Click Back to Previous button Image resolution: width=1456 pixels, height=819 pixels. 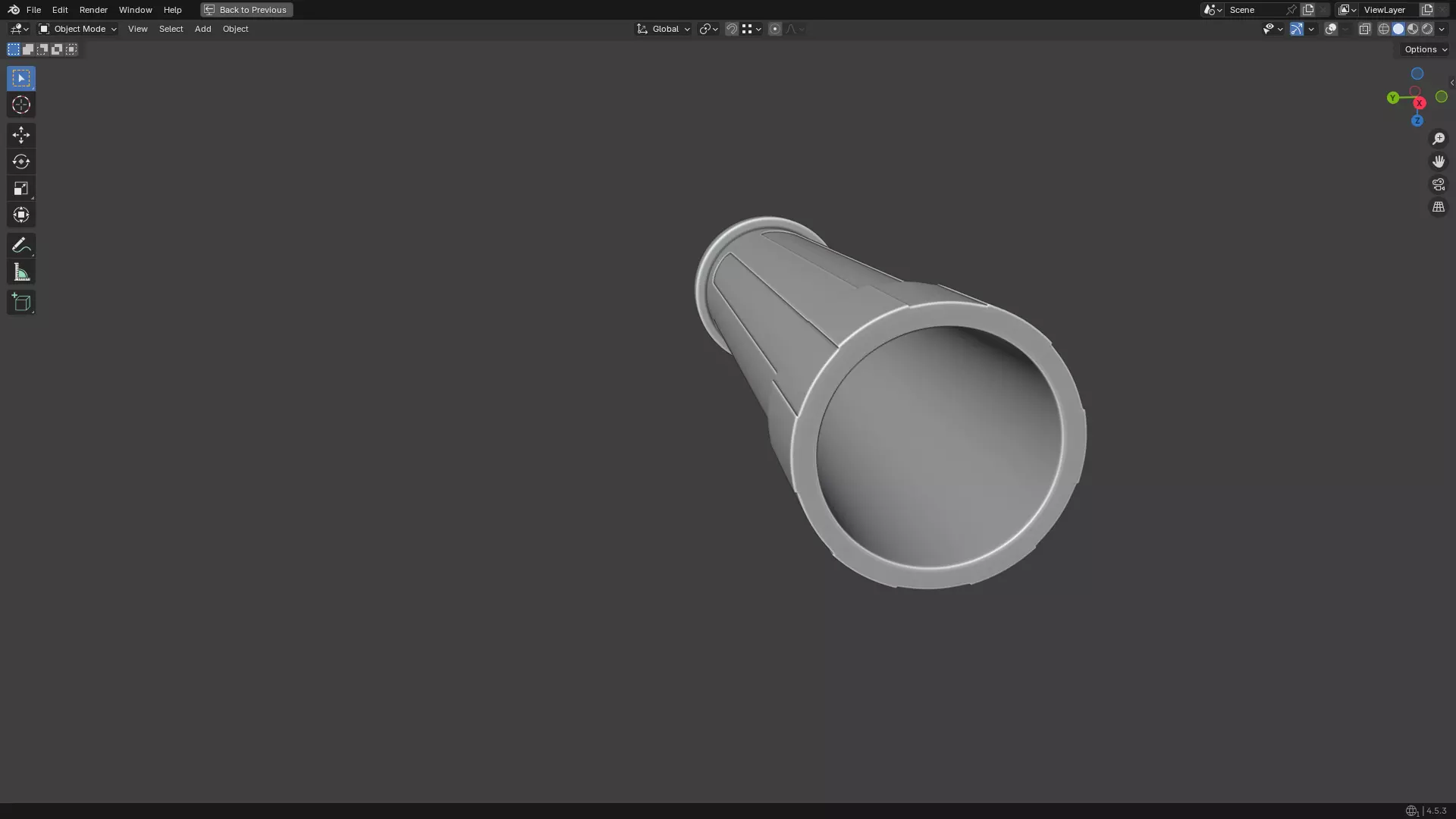pos(246,10)
